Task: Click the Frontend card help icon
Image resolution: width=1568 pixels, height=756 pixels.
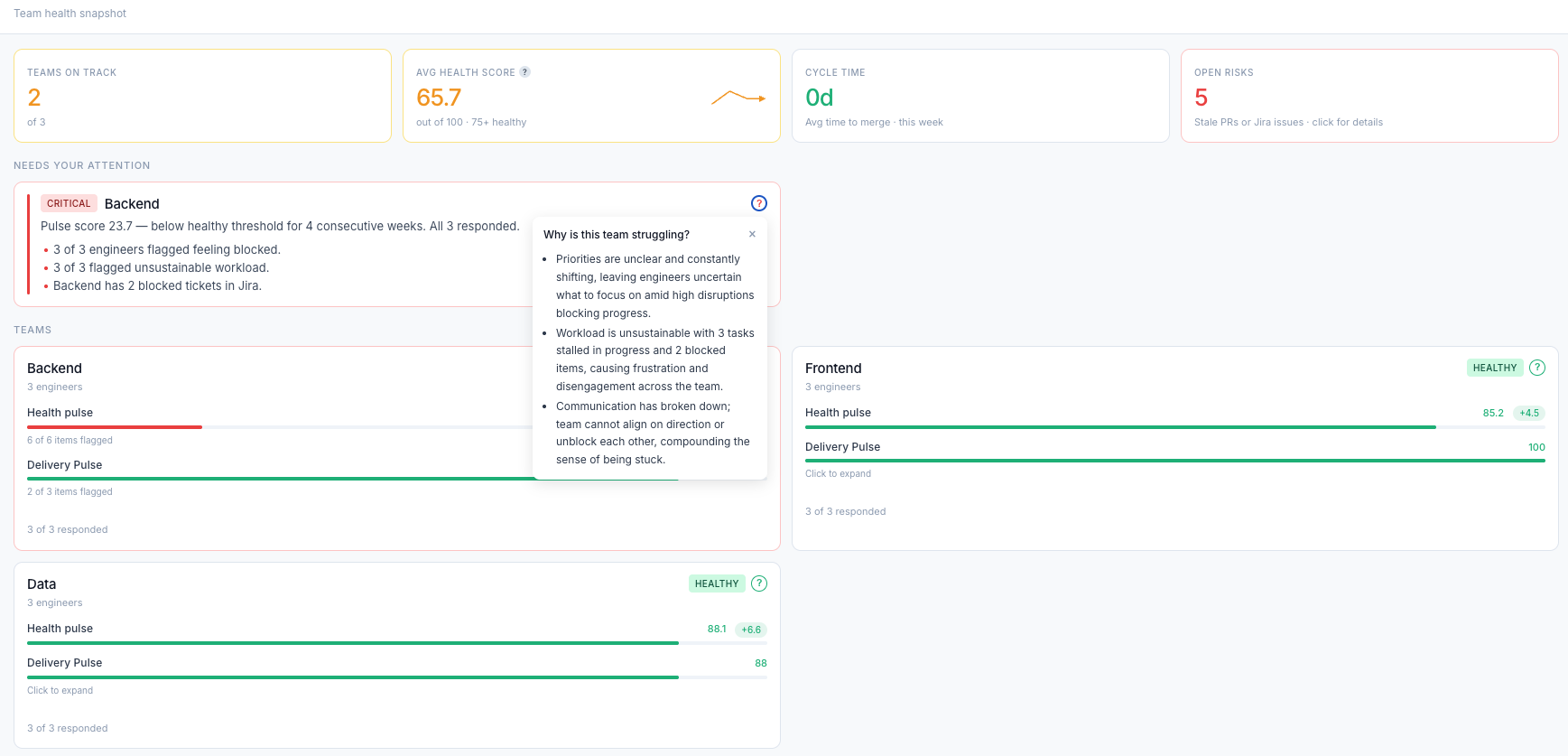Action: pos(1537,368)
